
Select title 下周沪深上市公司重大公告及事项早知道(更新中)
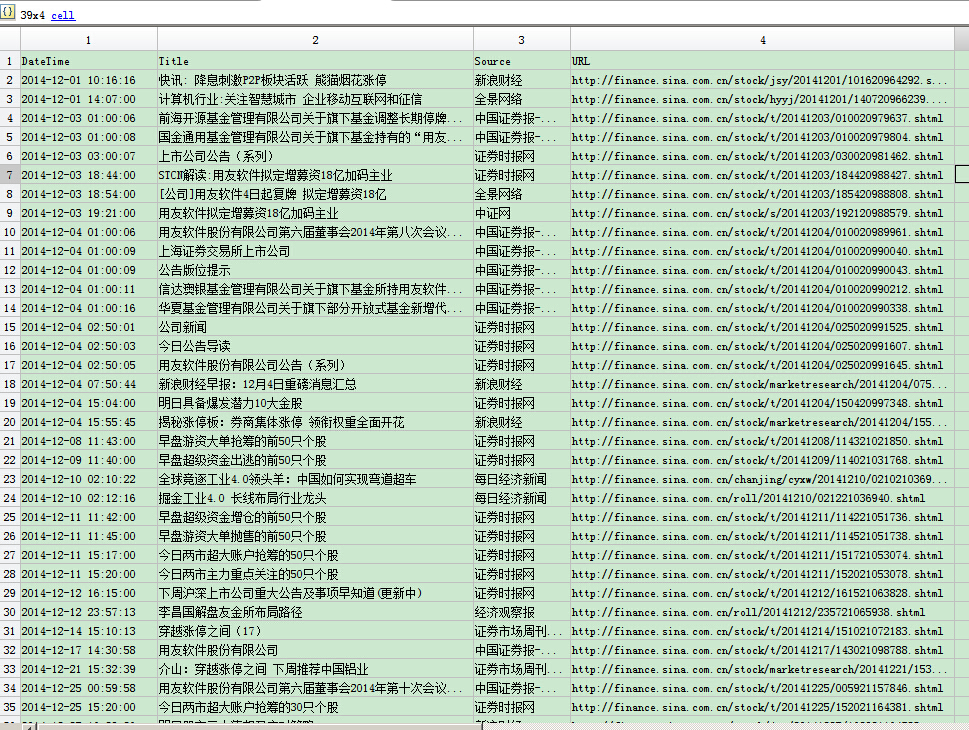[x=315, y=593]
